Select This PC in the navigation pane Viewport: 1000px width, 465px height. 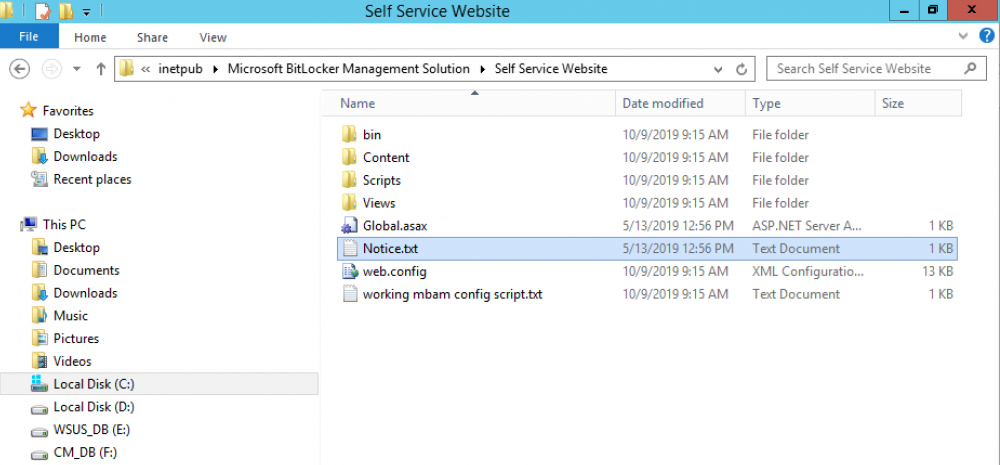point(64,225)
